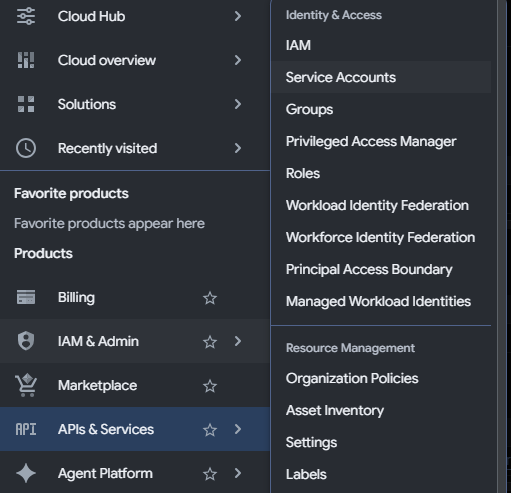Click the Favorite products heading
The width and height of the screenshot is (511, 493).
pyautogui.click(x=71, y=193)
